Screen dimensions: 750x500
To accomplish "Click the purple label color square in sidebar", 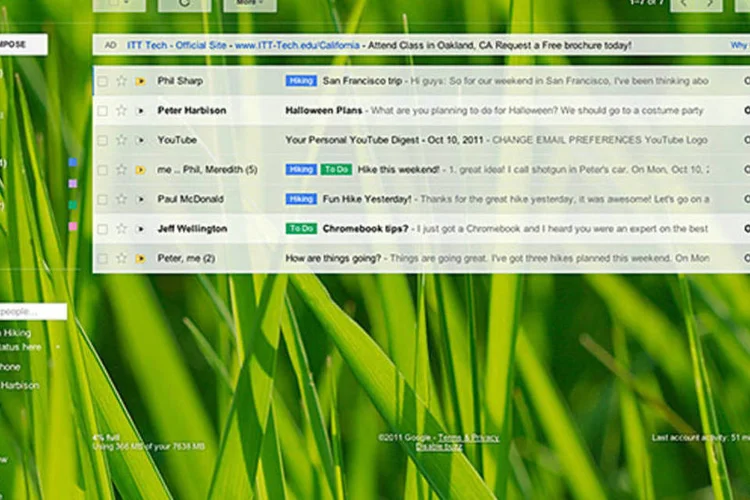I will click(73, 183).
